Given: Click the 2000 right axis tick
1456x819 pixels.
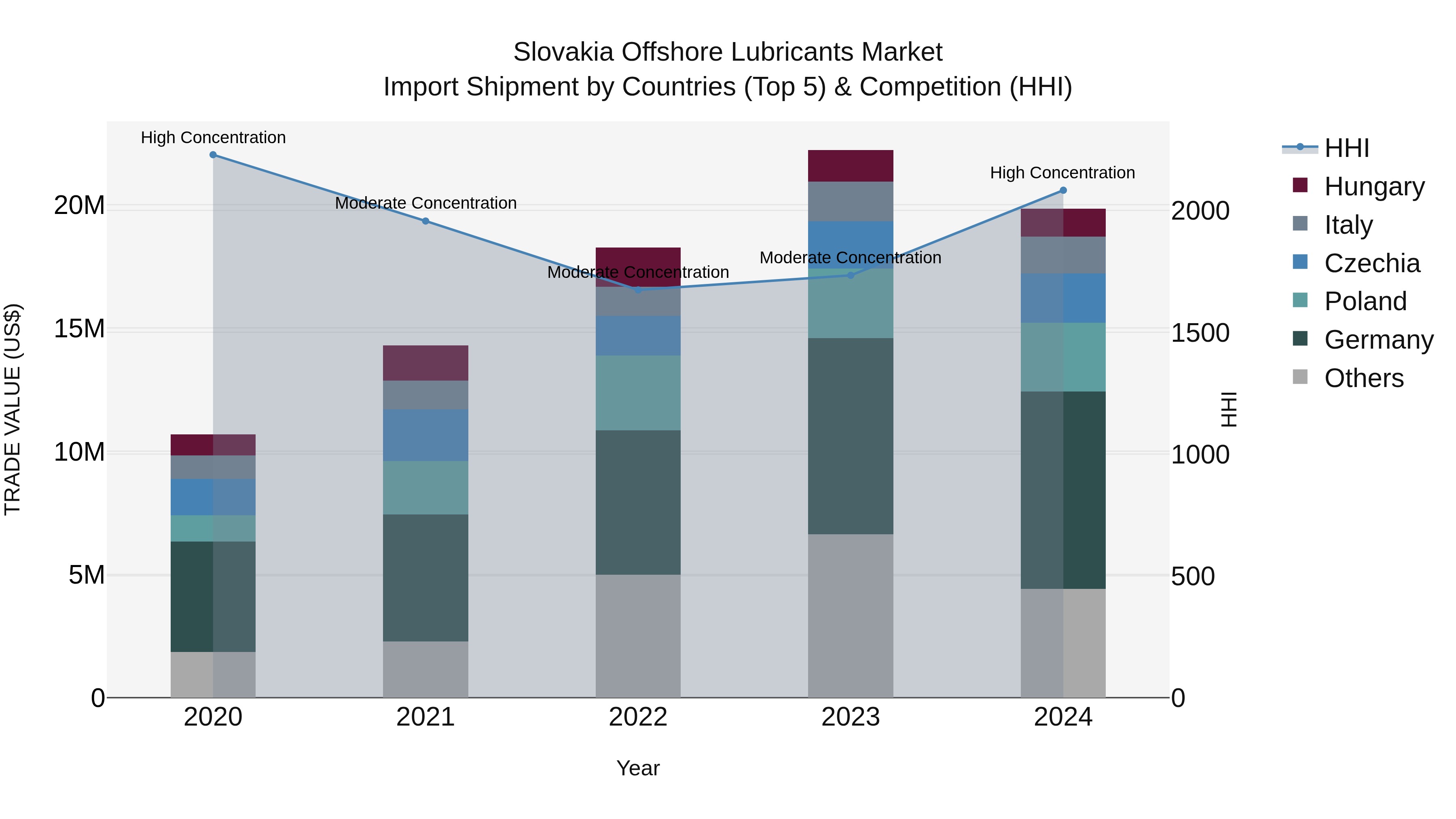Looking at the screenshot, I should tap(1200, 211).
